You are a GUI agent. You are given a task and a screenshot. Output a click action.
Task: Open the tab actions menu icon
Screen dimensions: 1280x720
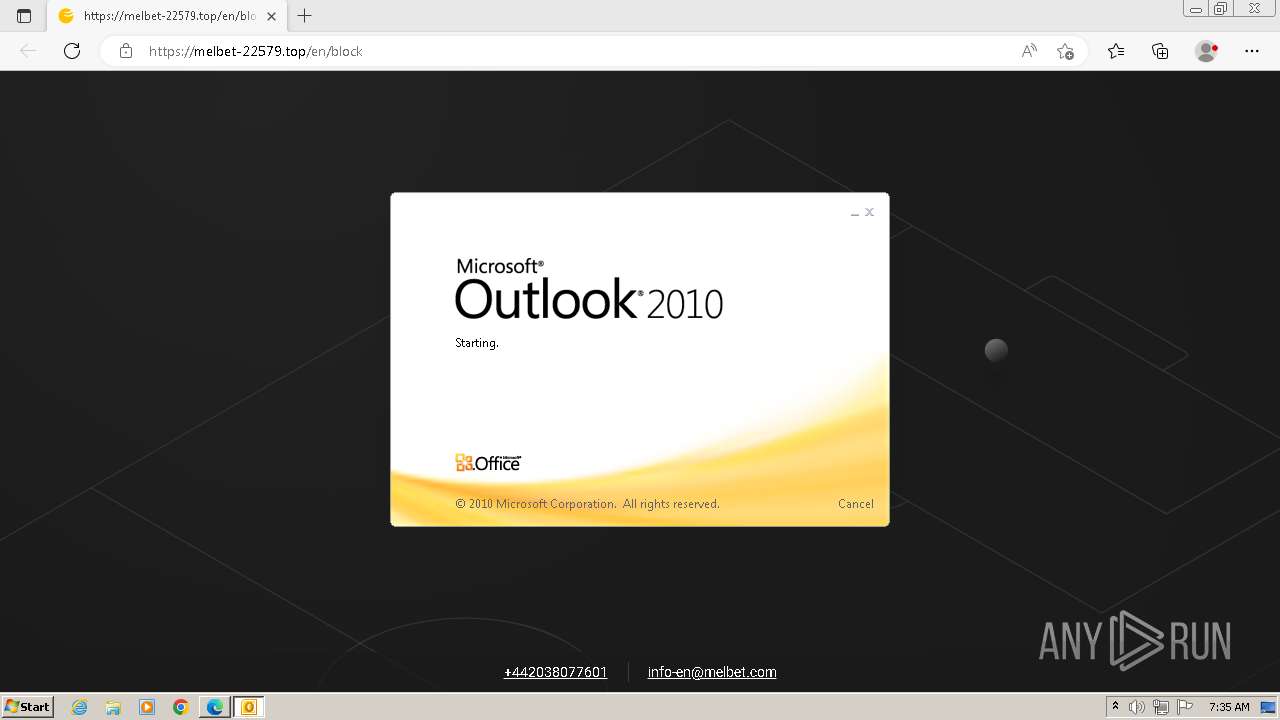pyautogui.click(x=24, y=16)
